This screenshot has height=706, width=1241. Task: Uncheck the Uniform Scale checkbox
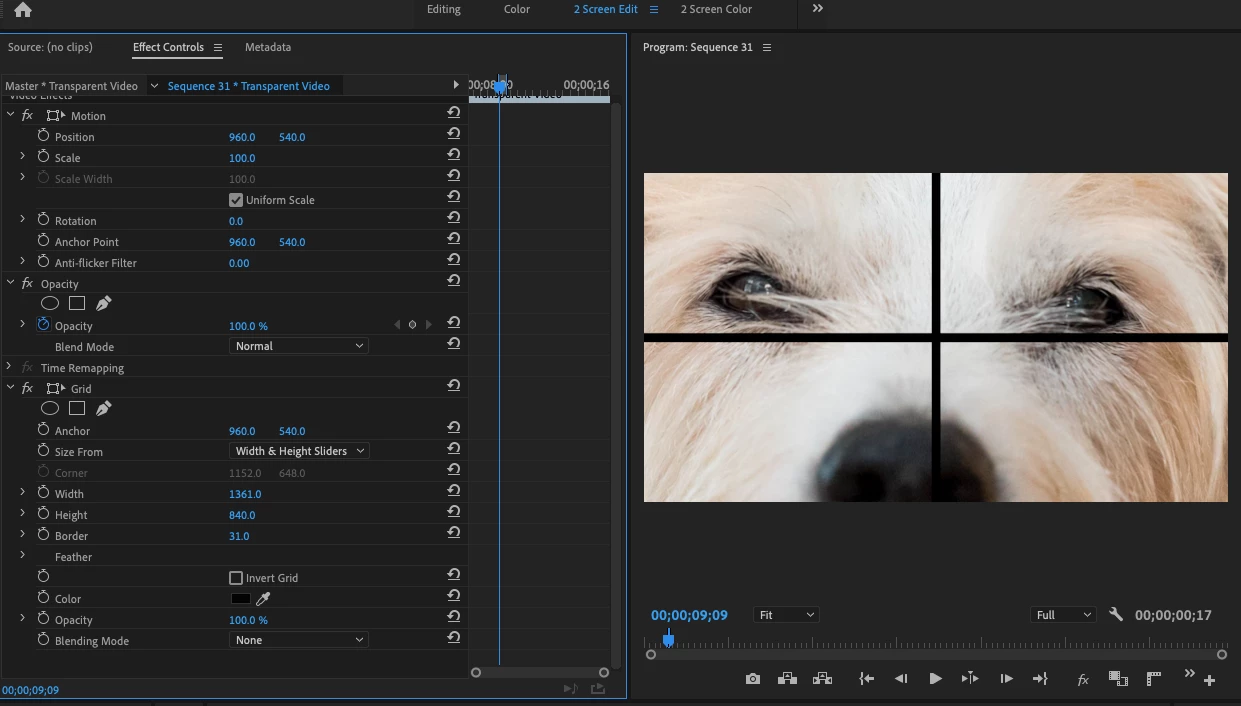[236, 200]
